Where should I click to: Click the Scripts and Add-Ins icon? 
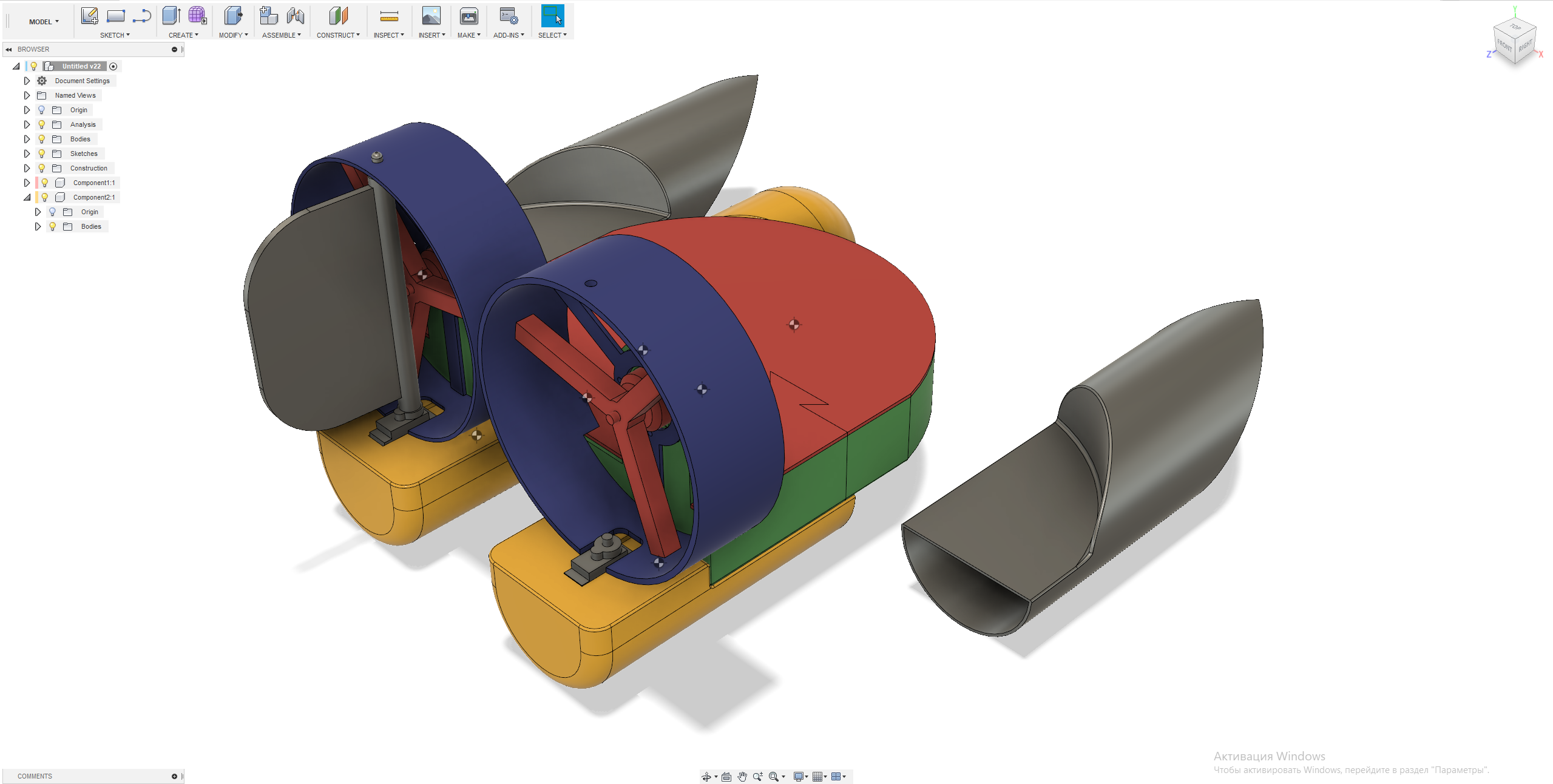click(x=509, y=16)
